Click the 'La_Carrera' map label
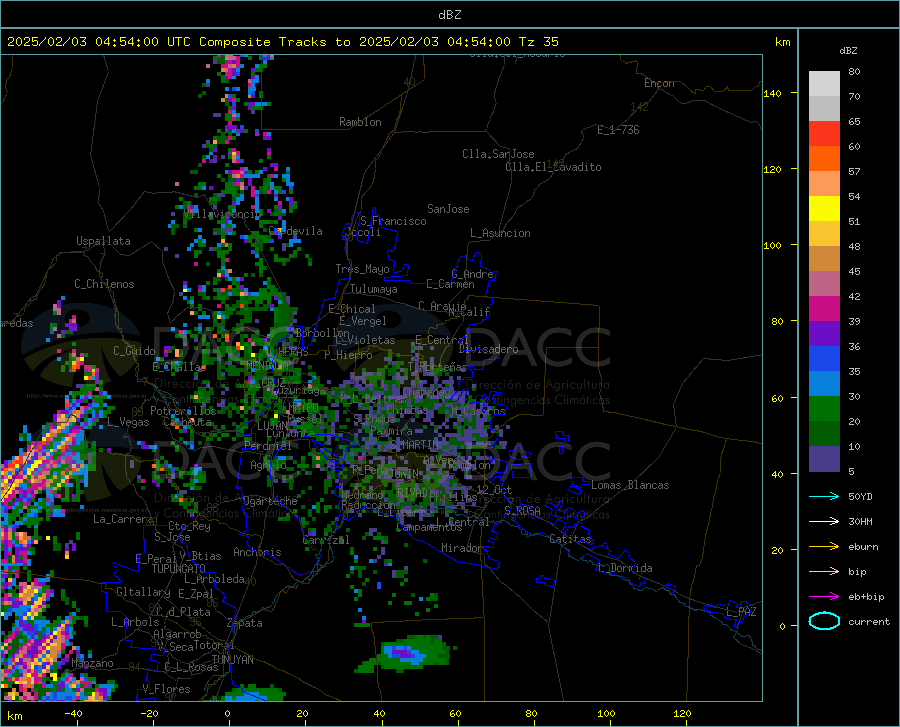This screenshot has height=727, width=900. click(x=123, y=519)
